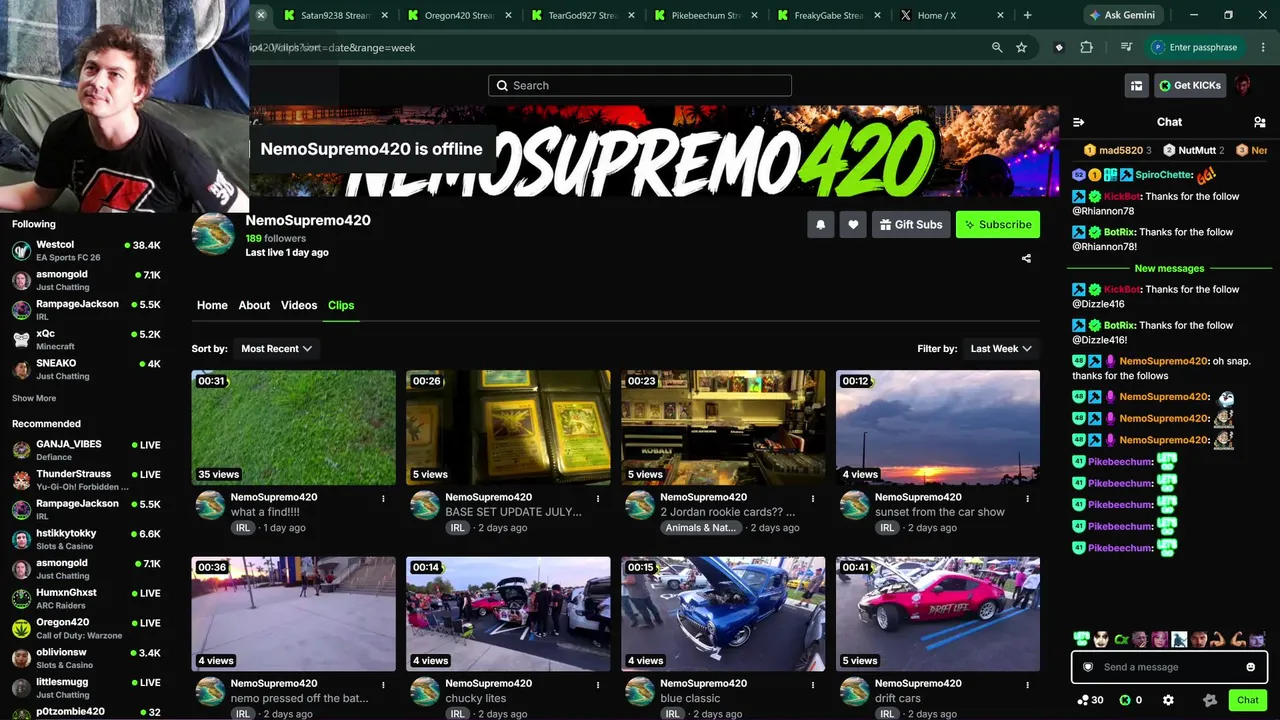
Task: Click the 'Let's go' emote in quick emotes
Action: (x=1081, y=639)
